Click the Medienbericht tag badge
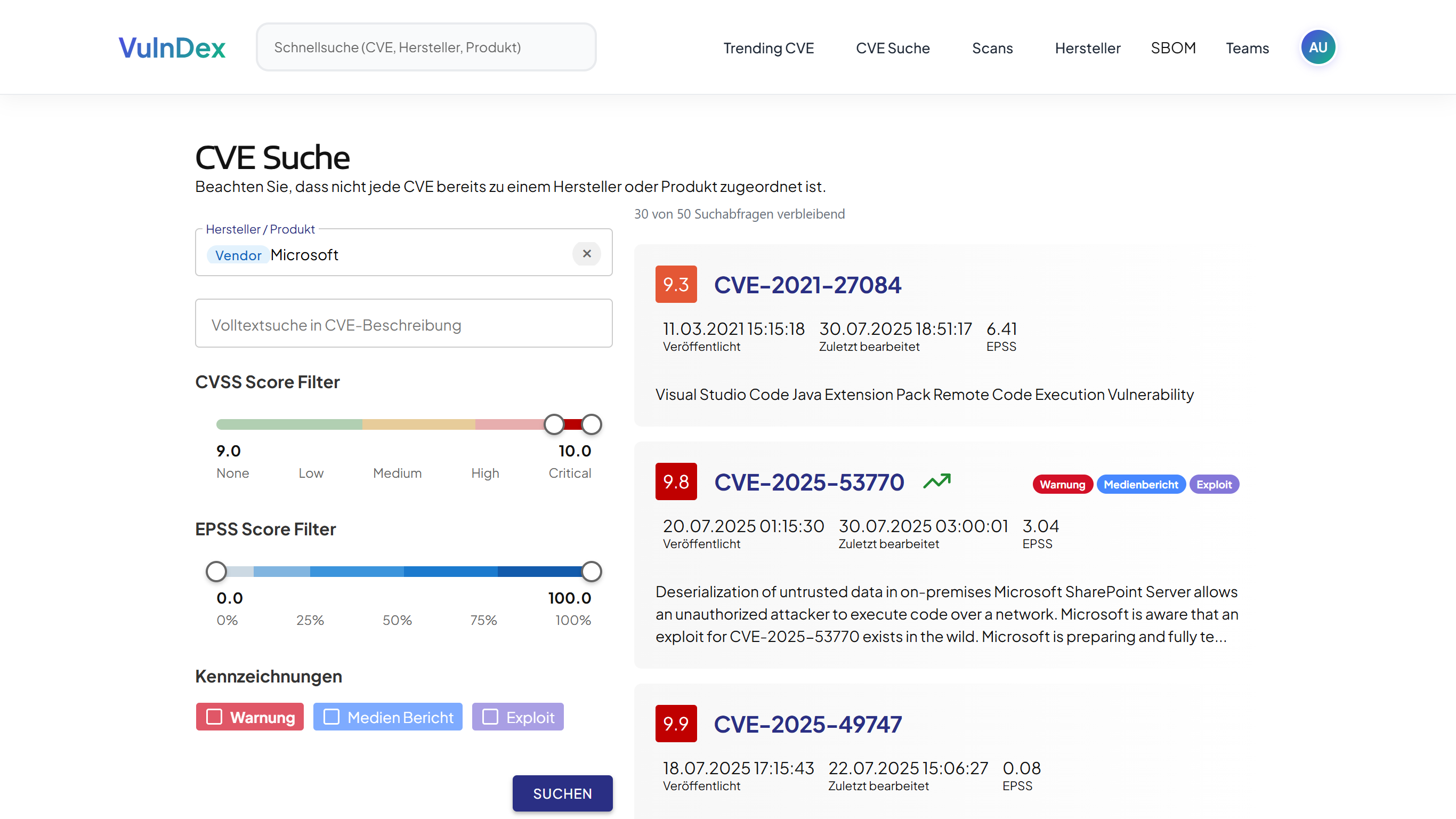 (x=1140, y=484)
